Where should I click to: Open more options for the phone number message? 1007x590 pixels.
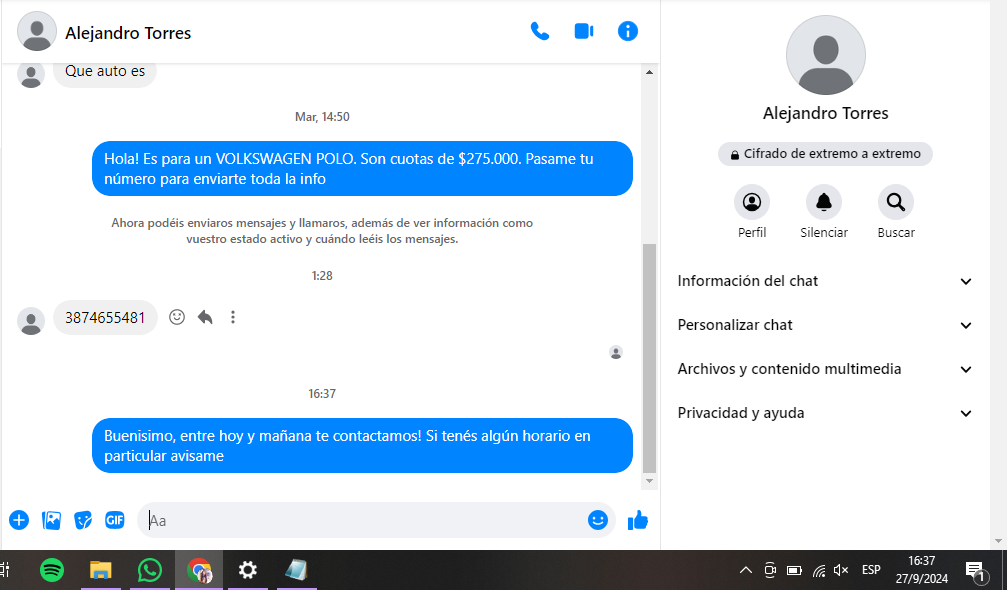233,317
